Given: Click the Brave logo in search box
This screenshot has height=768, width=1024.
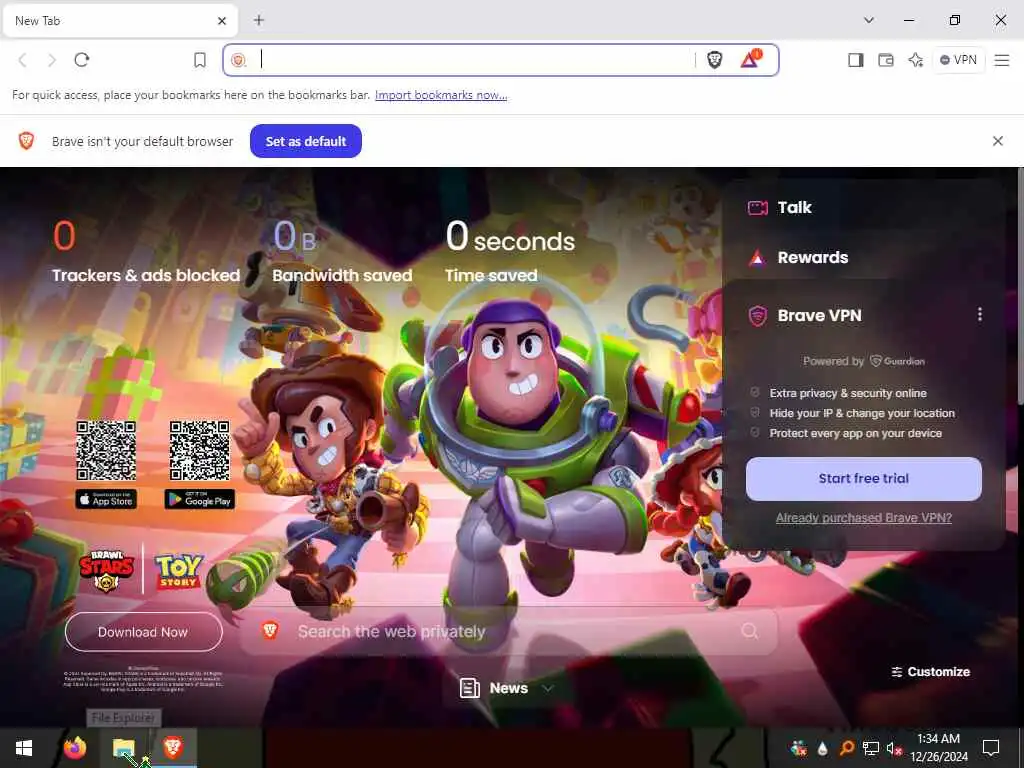Looking at the screenshot, I should (270, 630).
